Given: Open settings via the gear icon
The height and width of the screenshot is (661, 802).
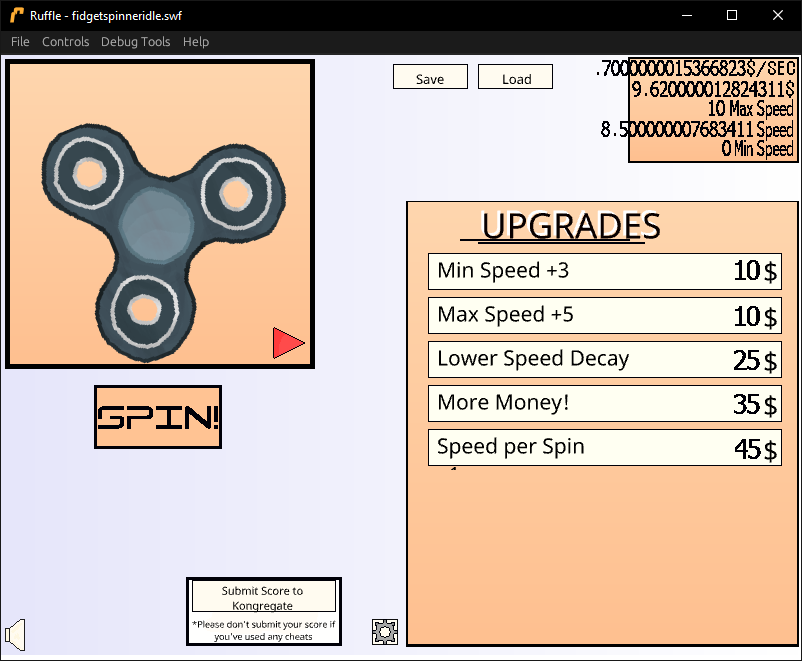Looking at the screenshot, I should pyautogui.click(x=384, y=631).
